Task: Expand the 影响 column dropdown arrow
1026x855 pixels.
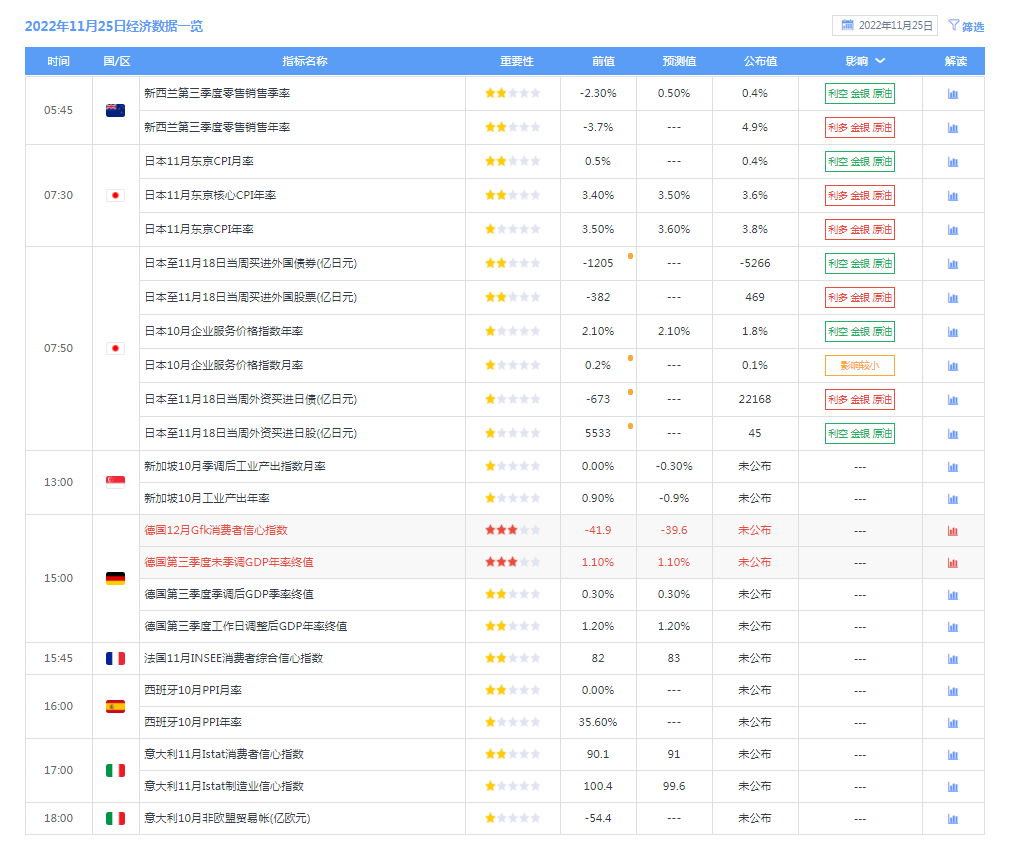Action: click(x=880, y=61)
